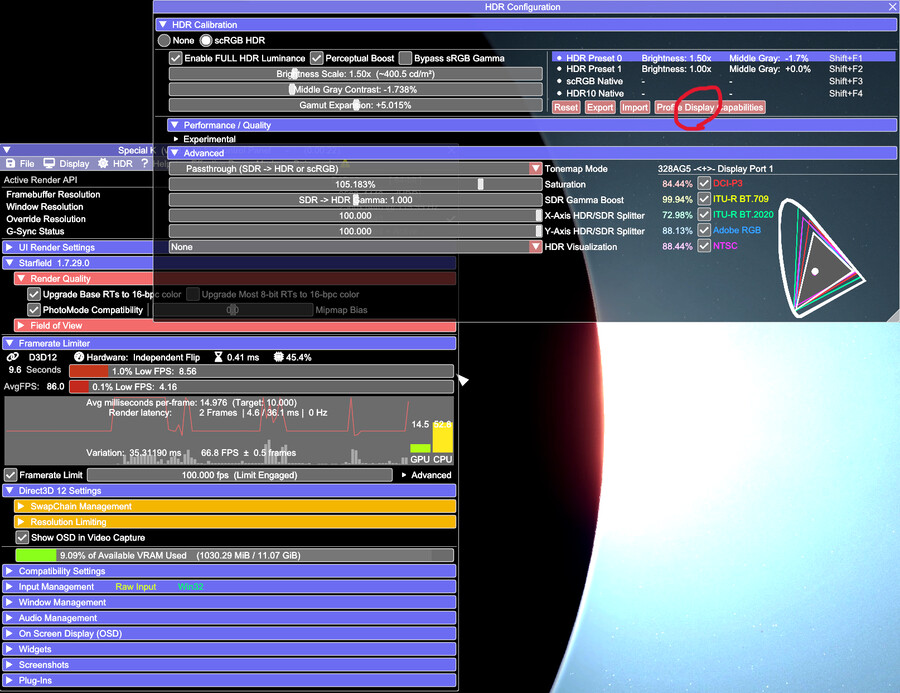Screen dimensions: 900x693
Task: Expand Input Management section
Action: click(x=229, y=587)
